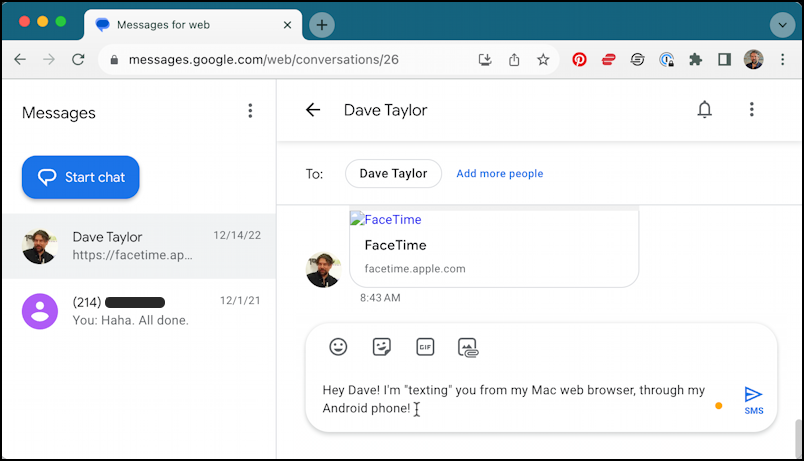The width and height of the screenshot is (804, 461).
Task: Click into the message text field
Action: [x=515, y=399]
